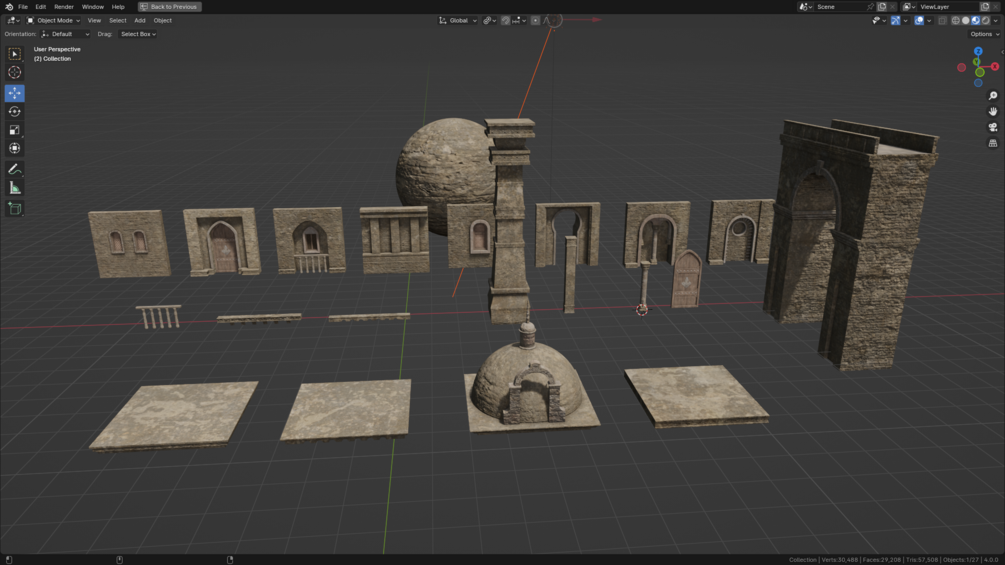This screenshot has height=565, width=1005.
Task: Open snapping options dropdown
Action: point(519,20)
